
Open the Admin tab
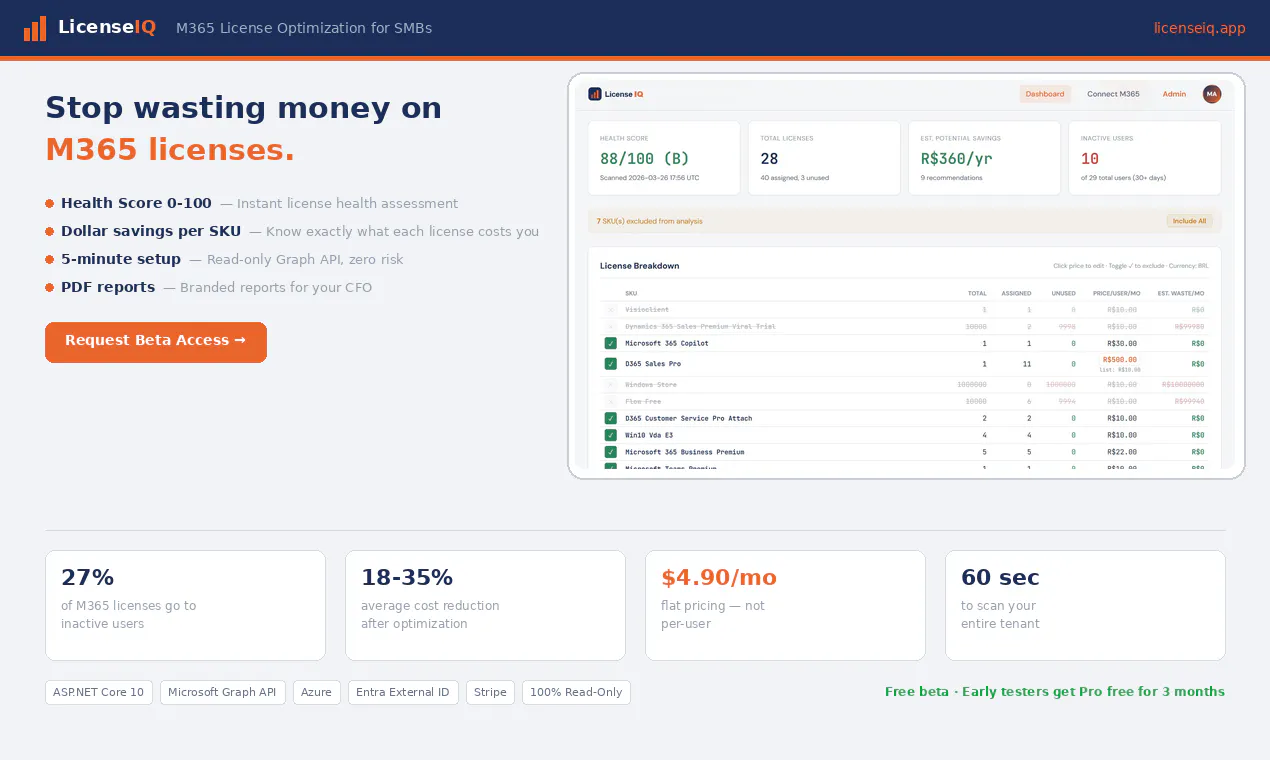[x=1174, y=94]
